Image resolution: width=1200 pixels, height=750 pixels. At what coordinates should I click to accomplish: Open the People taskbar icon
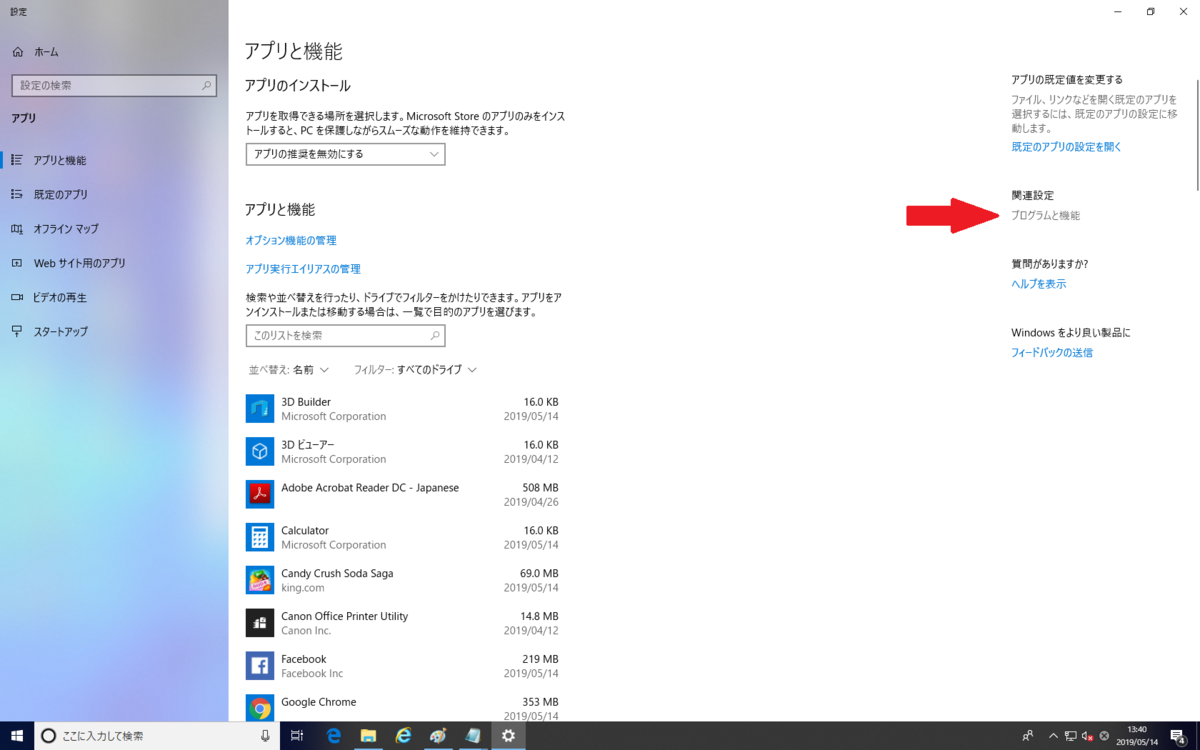[x=1028, y=735]
